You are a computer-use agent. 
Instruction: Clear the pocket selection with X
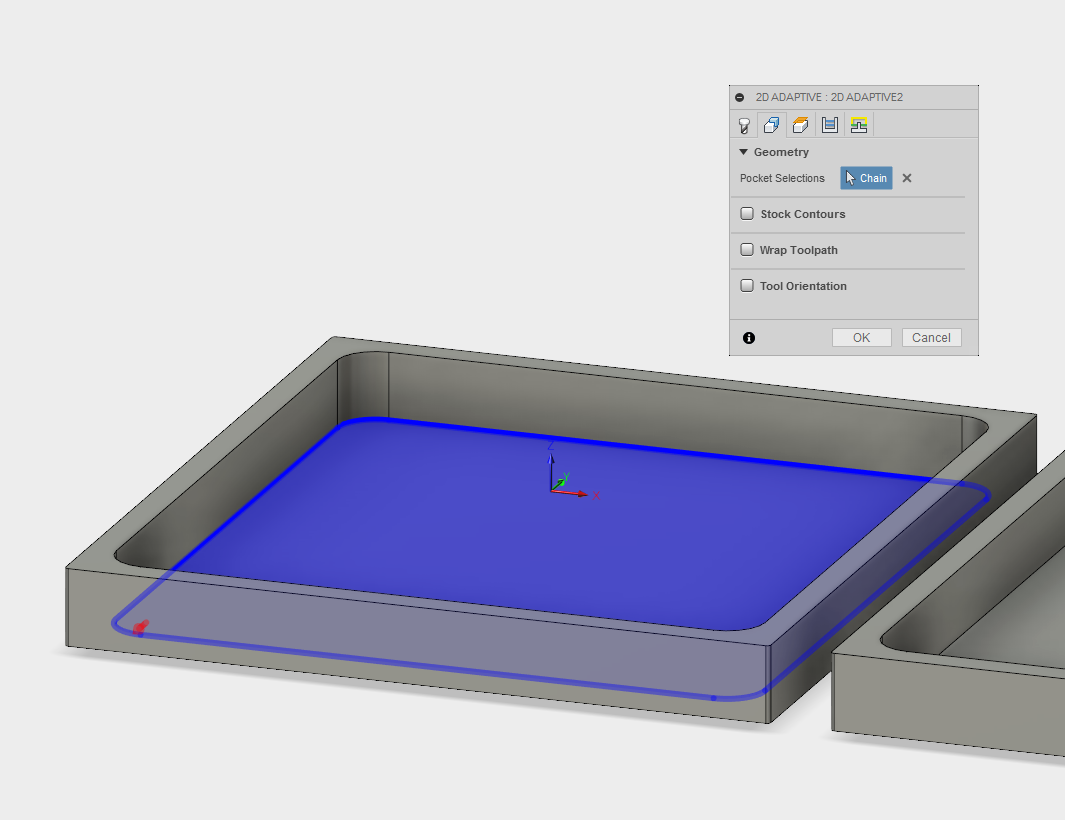[907, 178]
